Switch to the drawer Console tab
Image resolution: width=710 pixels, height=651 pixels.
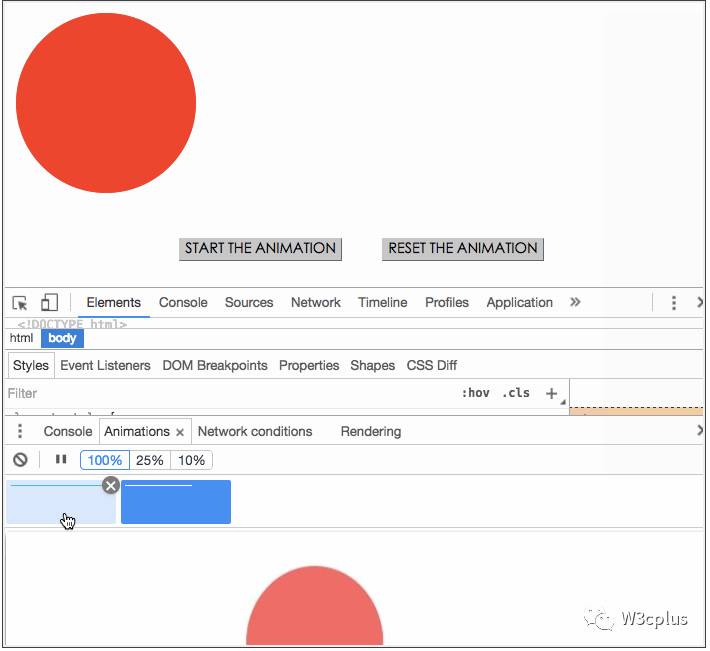tap(68, 431)
